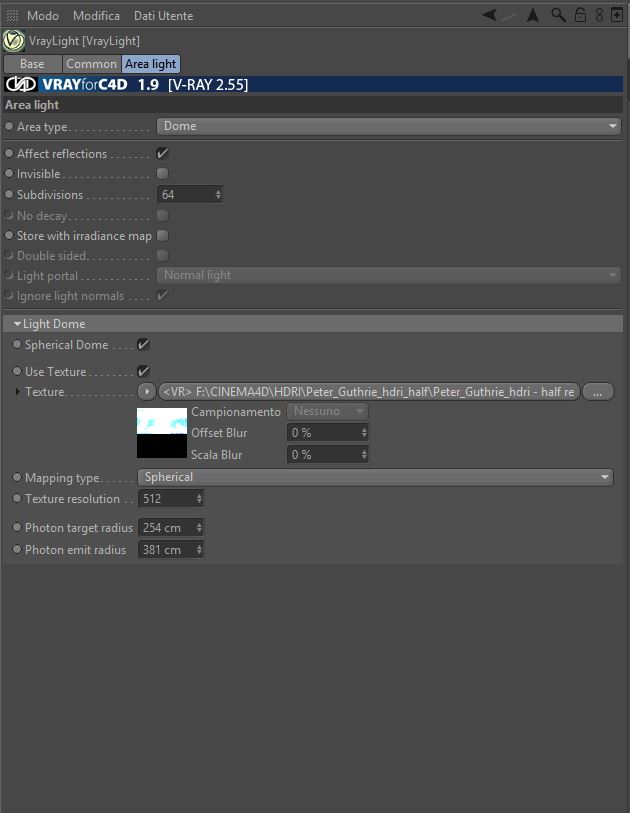Toggle the Spherical Dome checkbox
The width and height of the screenshot is (630, 813).
144,344
